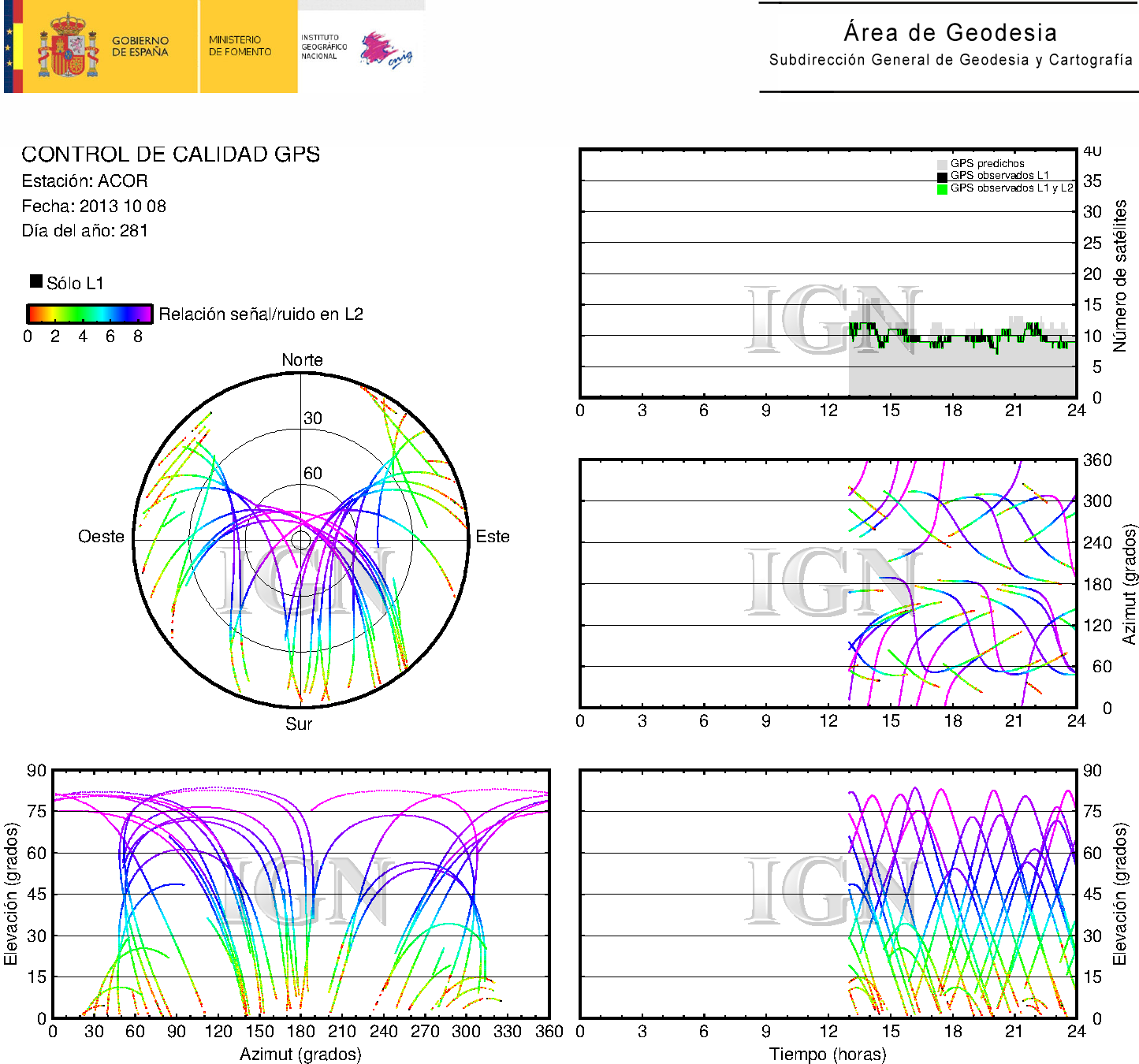This screenshot has height=1064, width=1139.
Task: Click the Área de Geodesia heading
Action: tap(950, 32)
